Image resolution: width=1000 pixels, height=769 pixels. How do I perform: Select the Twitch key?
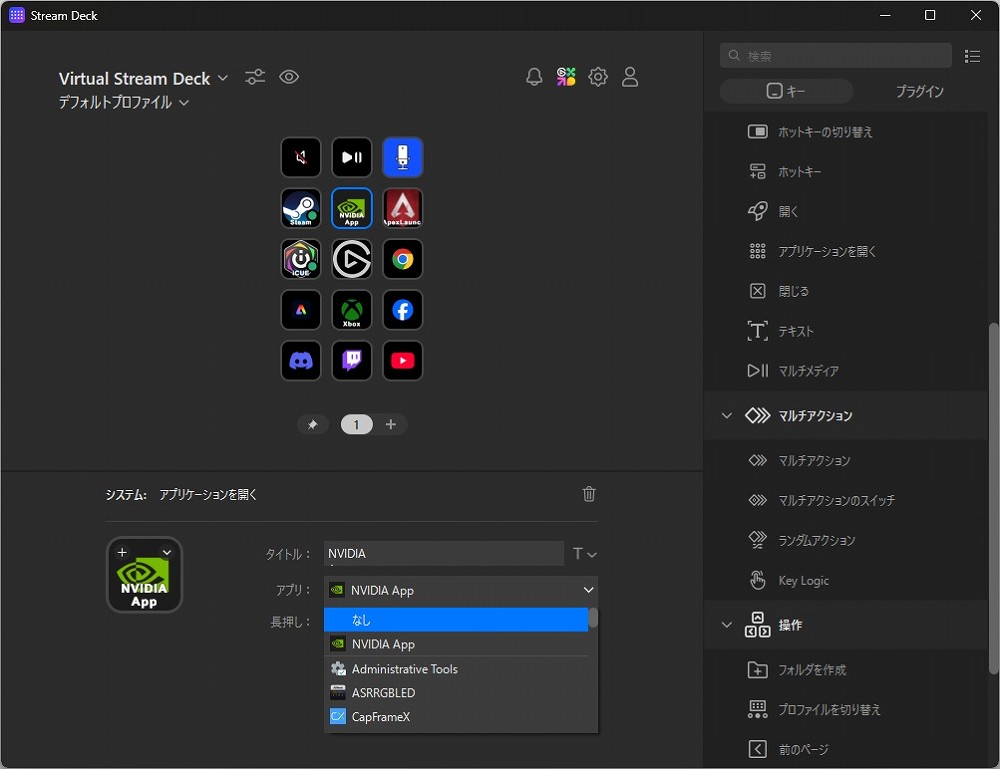tap(352, 361)
